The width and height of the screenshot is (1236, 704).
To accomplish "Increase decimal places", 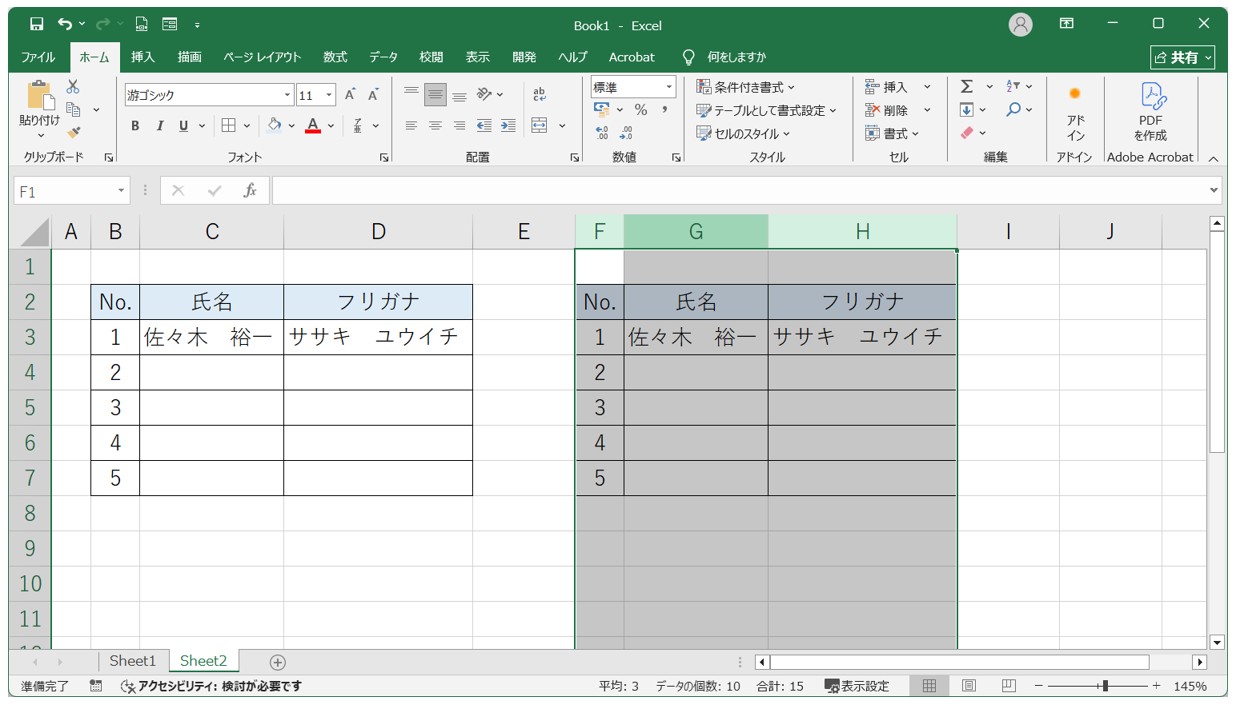I will pos(602,133).
